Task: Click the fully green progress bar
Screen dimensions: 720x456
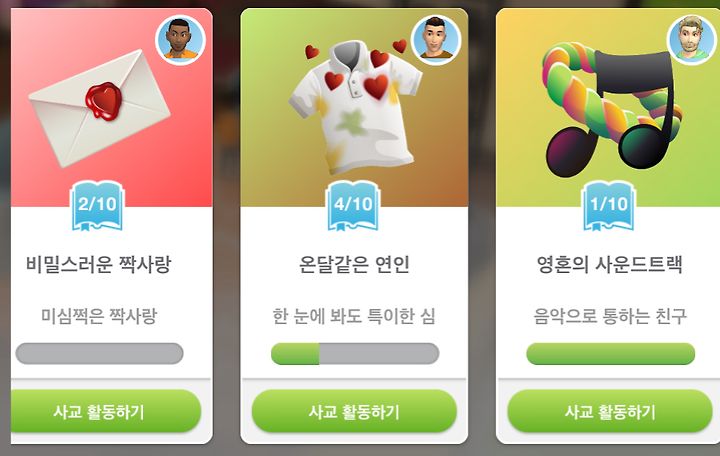Action: [611, 354]
